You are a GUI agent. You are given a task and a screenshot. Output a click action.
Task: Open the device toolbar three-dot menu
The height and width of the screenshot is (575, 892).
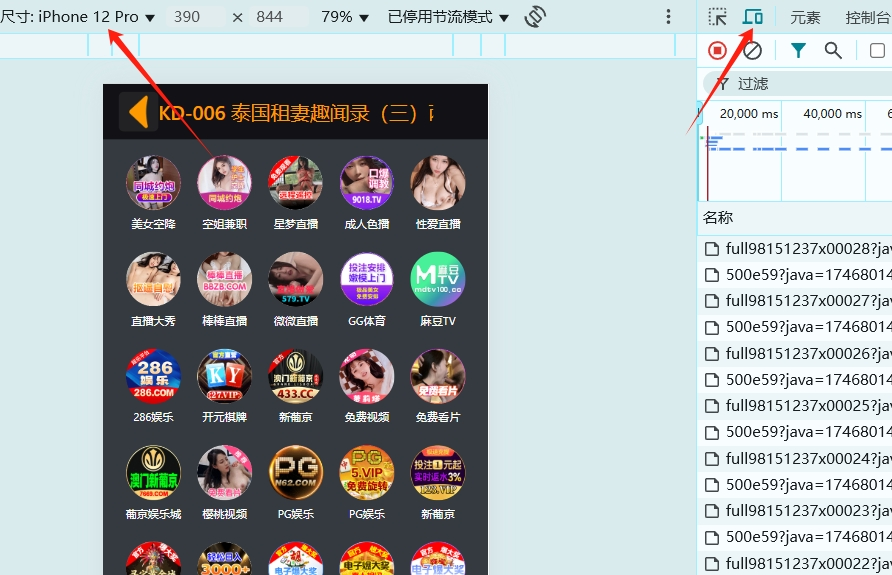[668, 16]
